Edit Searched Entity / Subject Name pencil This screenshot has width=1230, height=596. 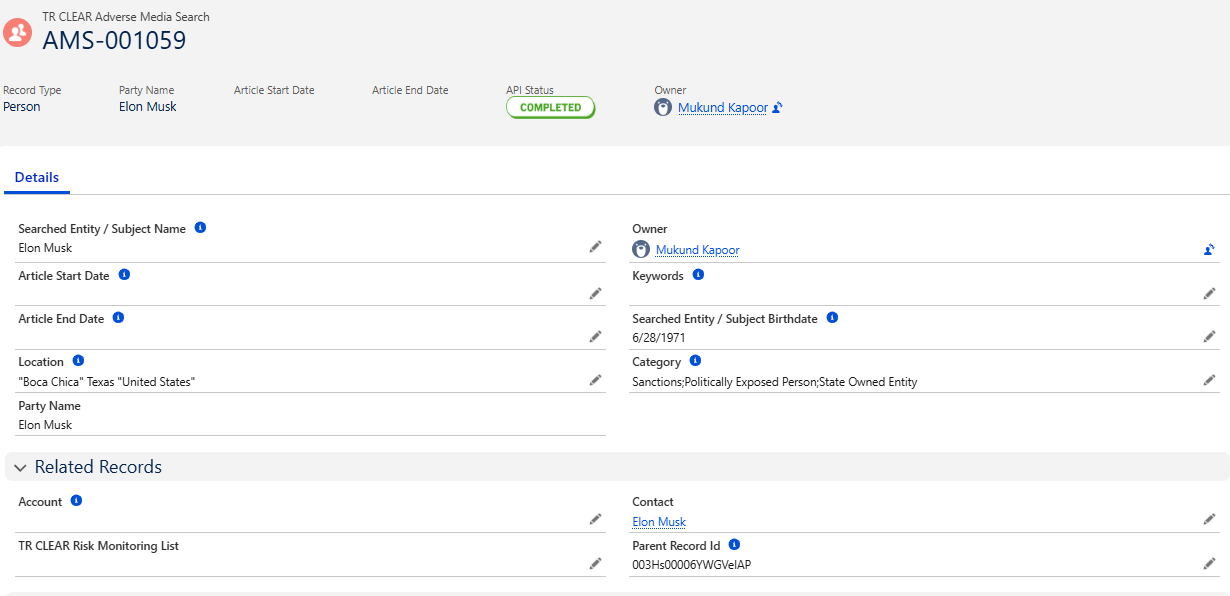(x=595, y=246)
